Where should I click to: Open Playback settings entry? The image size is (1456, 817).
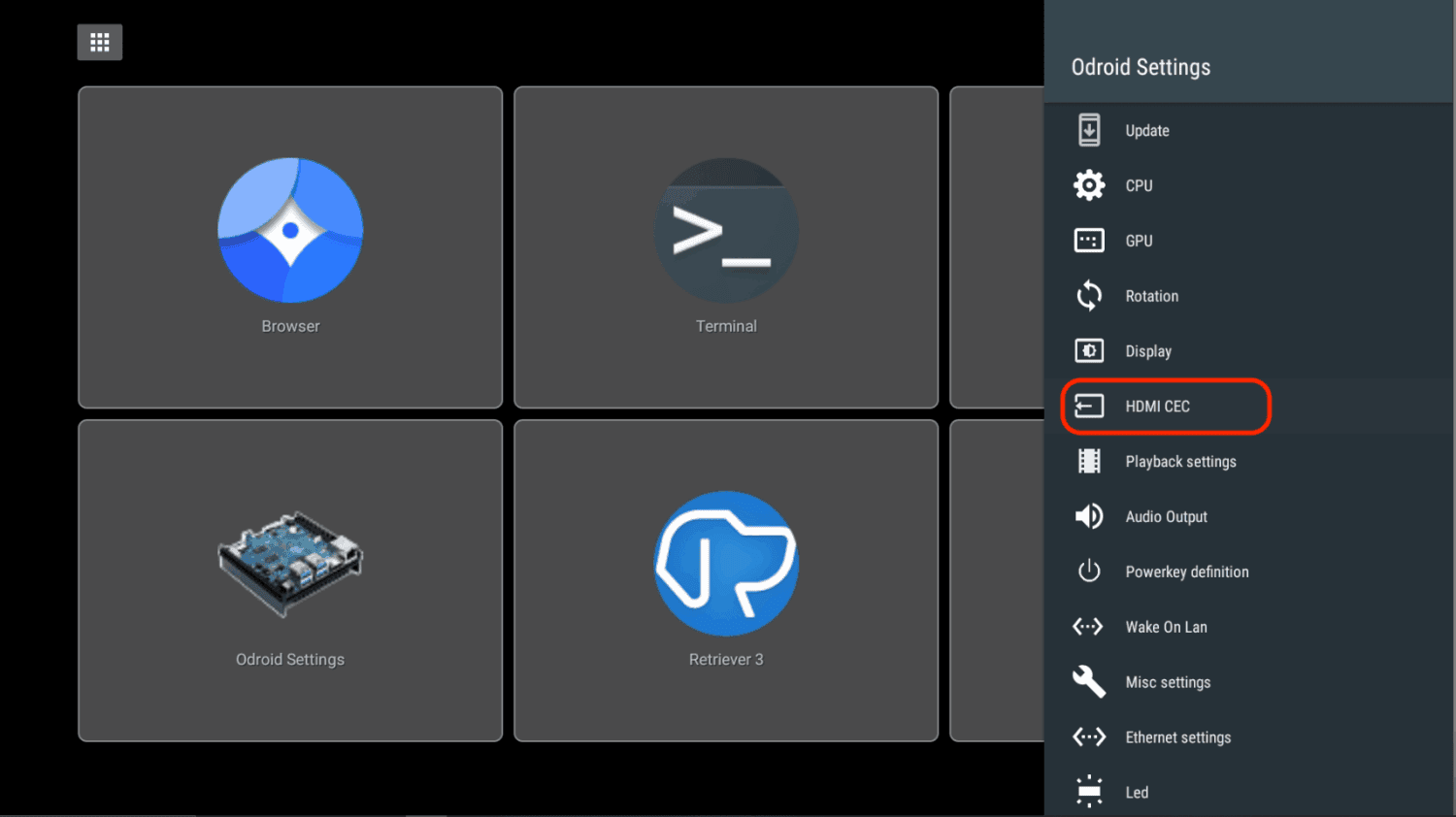(x=1250, y=462)
